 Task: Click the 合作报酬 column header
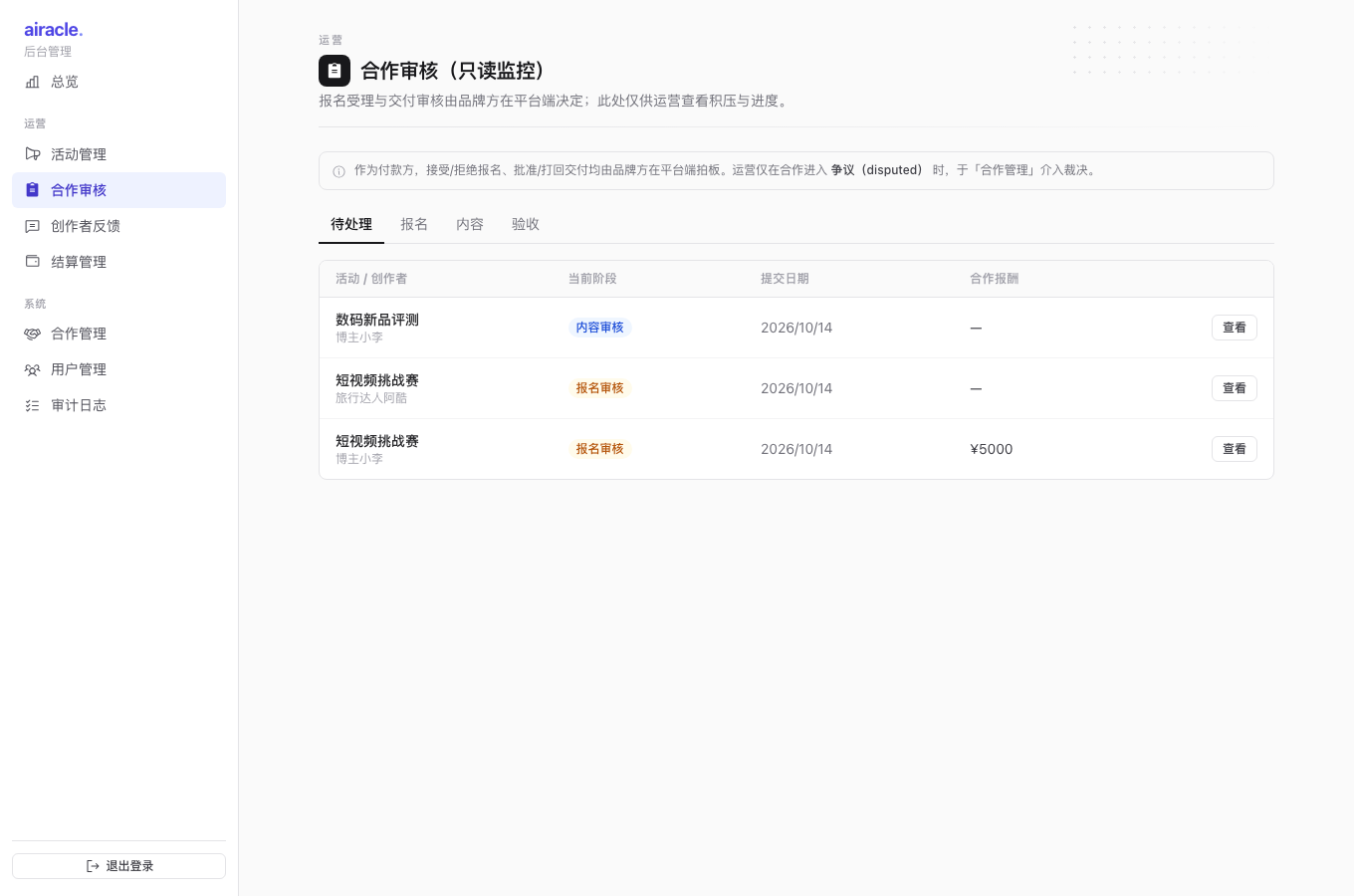995,279
